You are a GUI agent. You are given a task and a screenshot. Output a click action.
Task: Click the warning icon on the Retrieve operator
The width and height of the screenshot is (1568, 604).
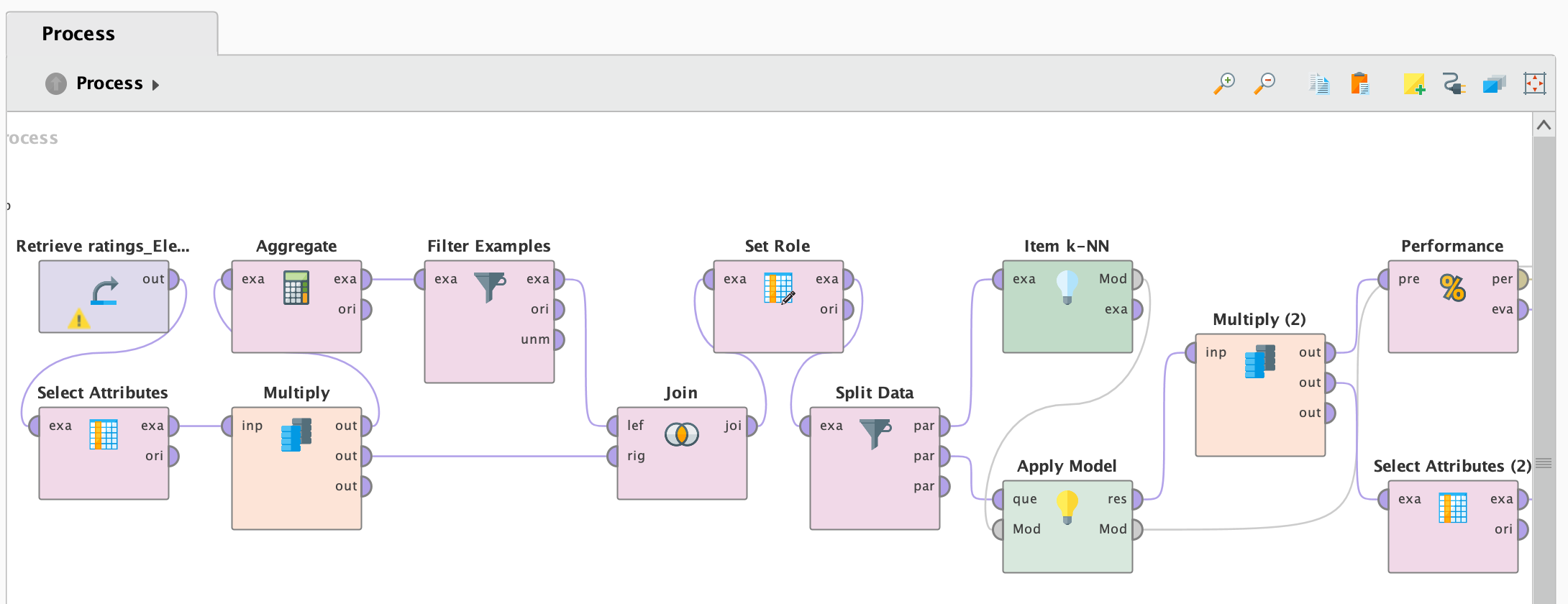point(78,319)
